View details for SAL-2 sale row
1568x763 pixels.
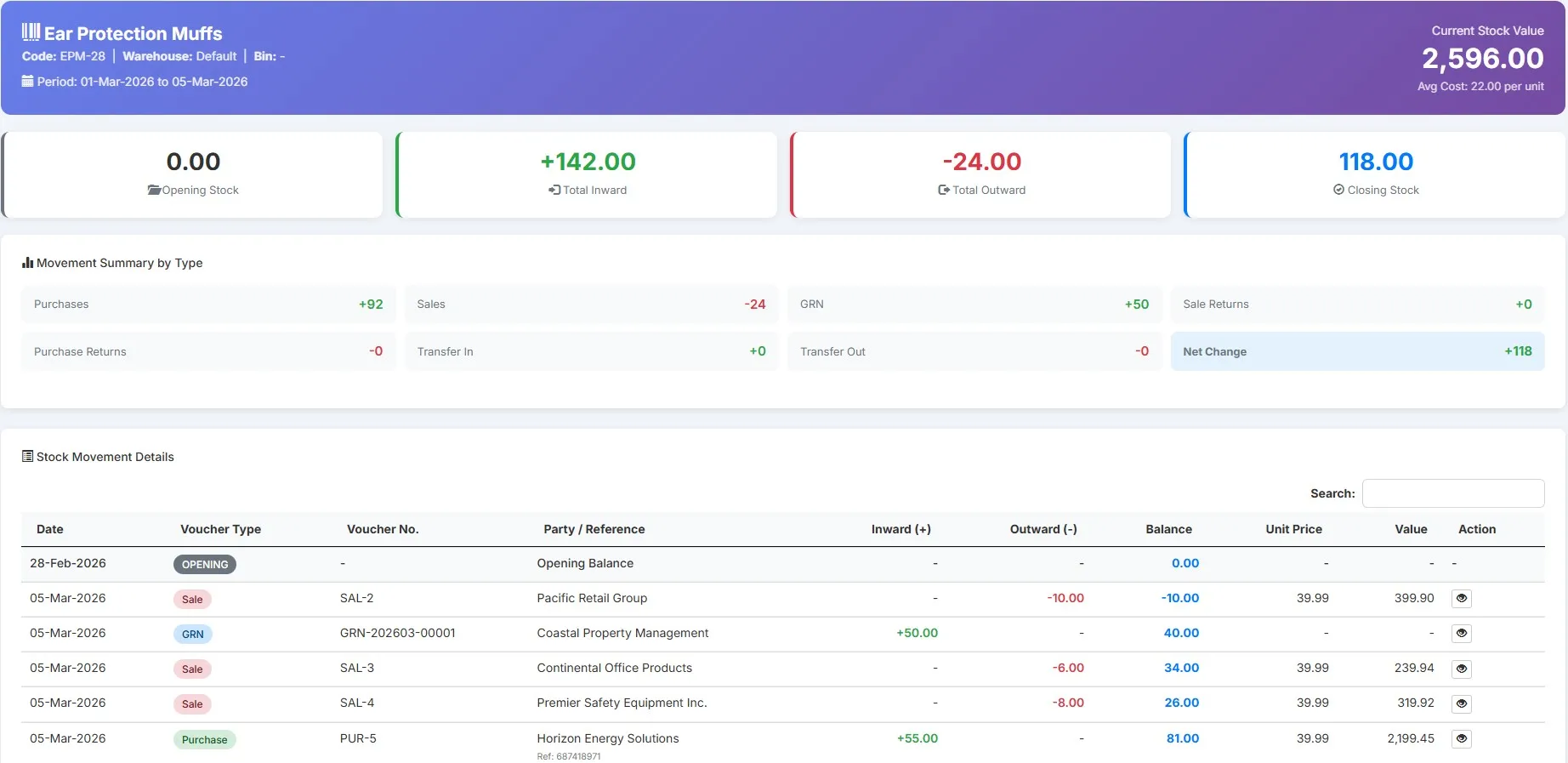1461,599
